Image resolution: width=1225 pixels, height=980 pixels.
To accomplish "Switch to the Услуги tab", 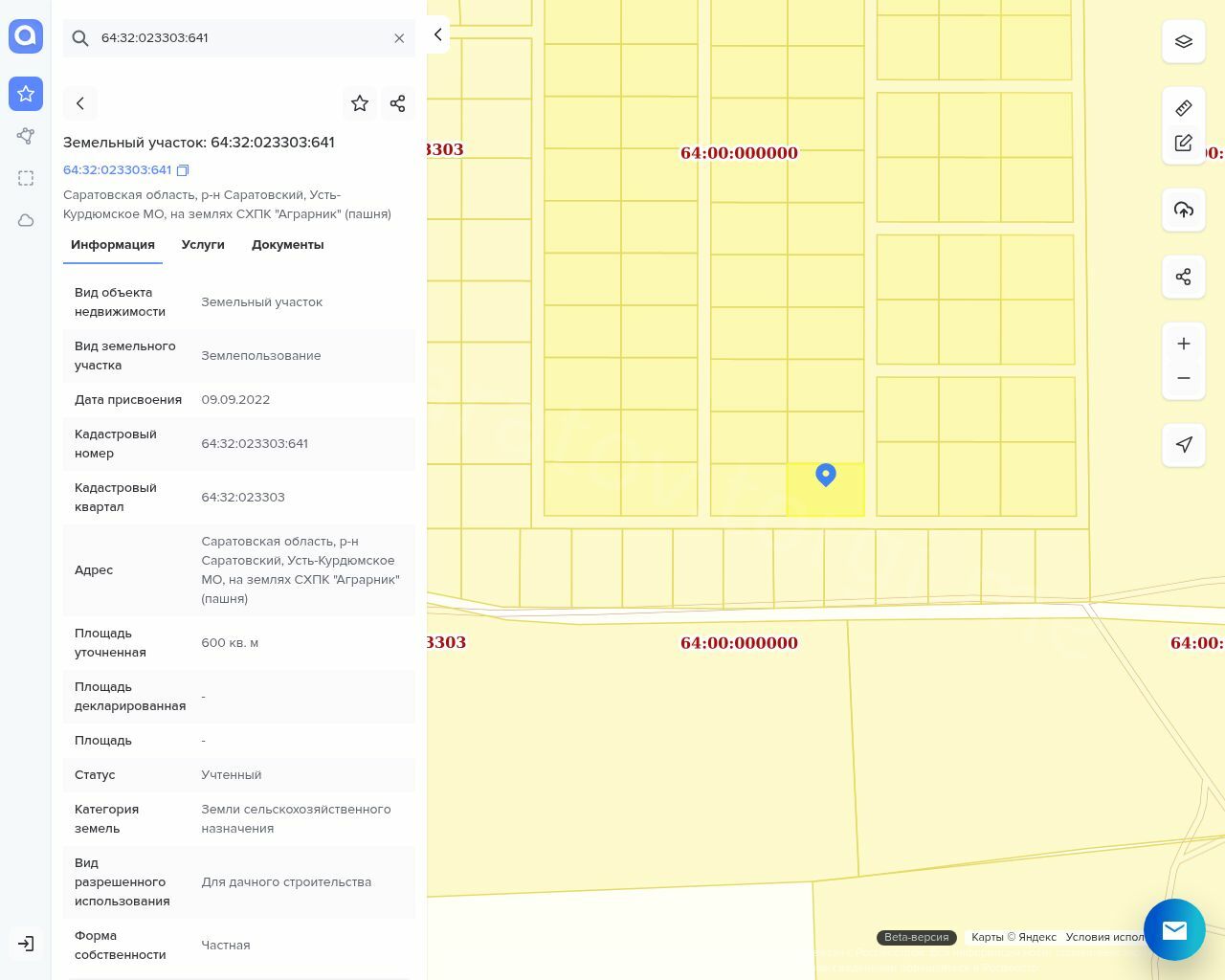I will coord(203,245).
